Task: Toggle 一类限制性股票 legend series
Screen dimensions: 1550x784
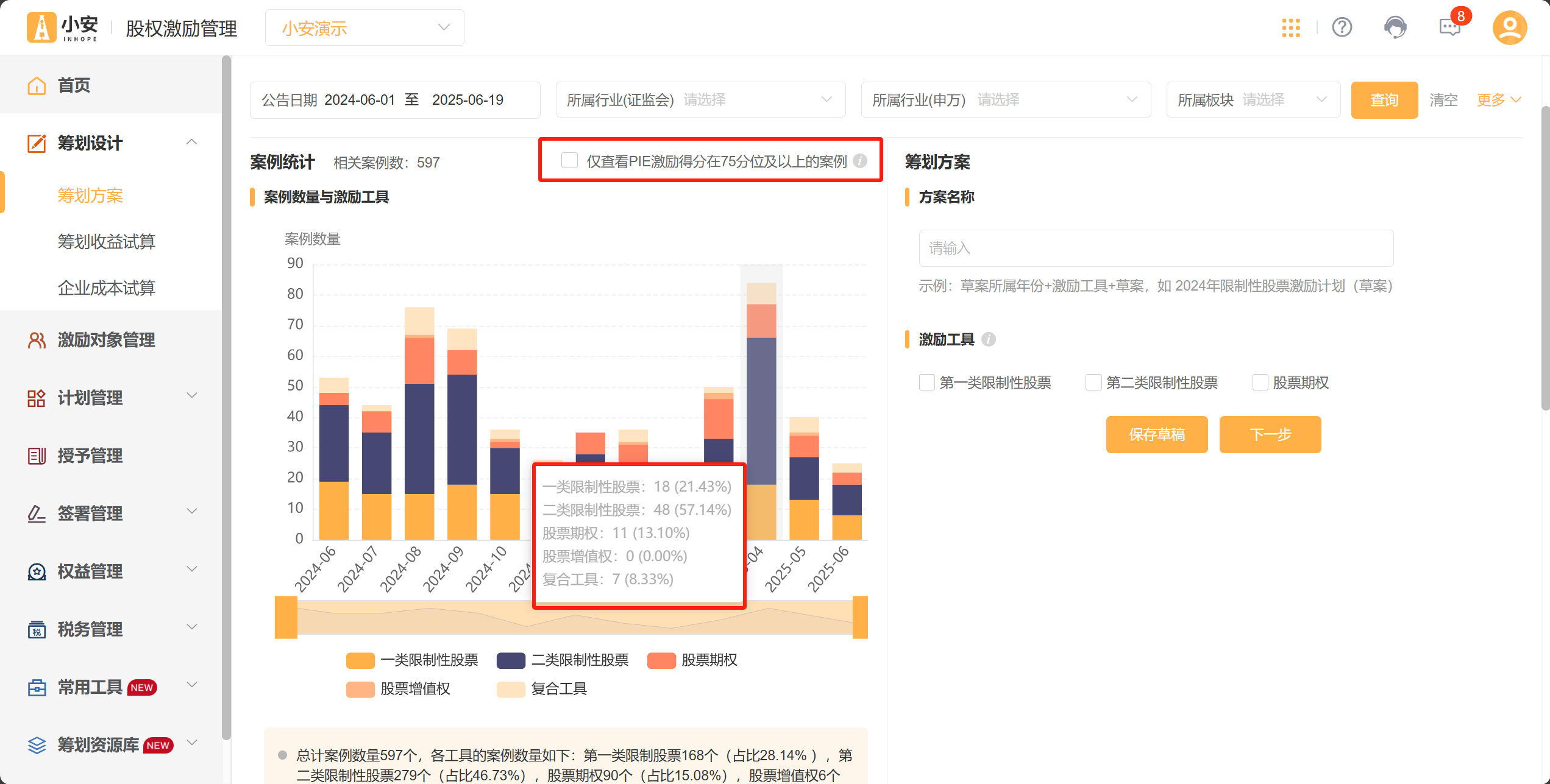Action: [x=411, y=660]
